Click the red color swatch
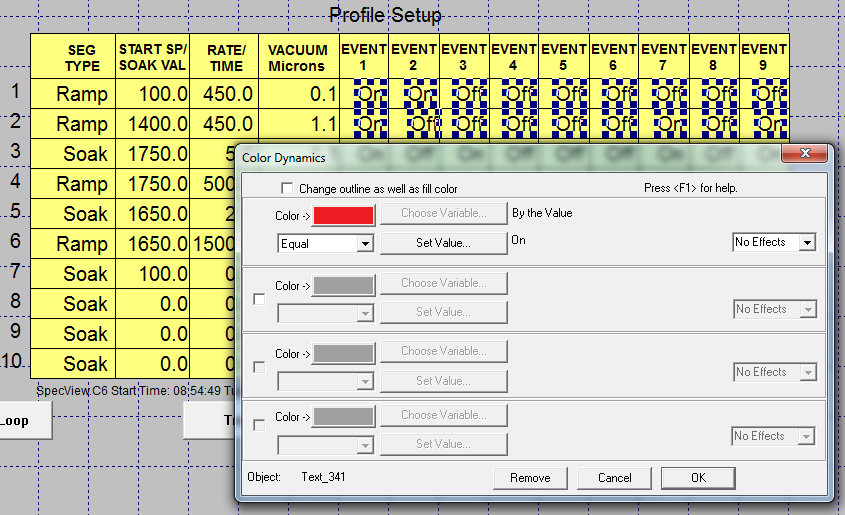 343,215
